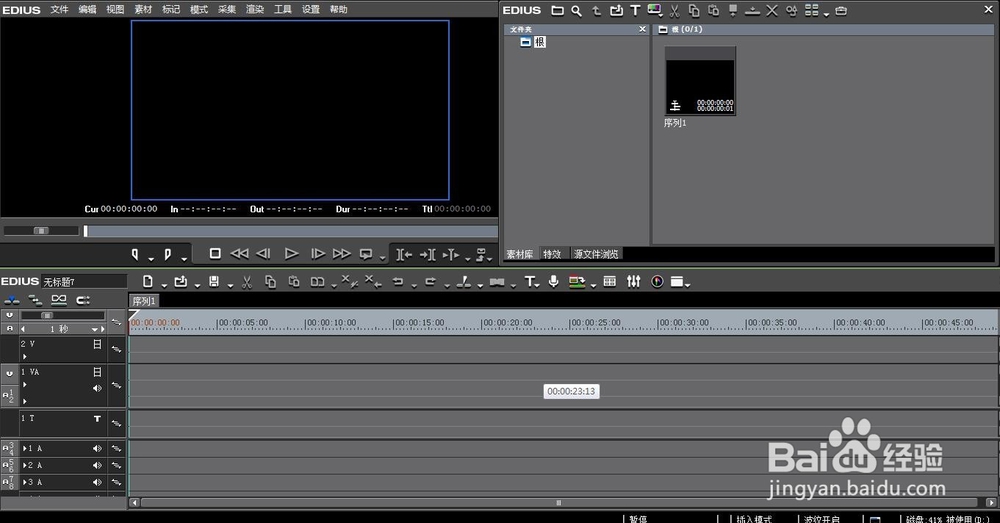1000x523 pixels.
Task: Toggle mute on the 3 A track
Action: pyautogui.click(x=97, y=482)
